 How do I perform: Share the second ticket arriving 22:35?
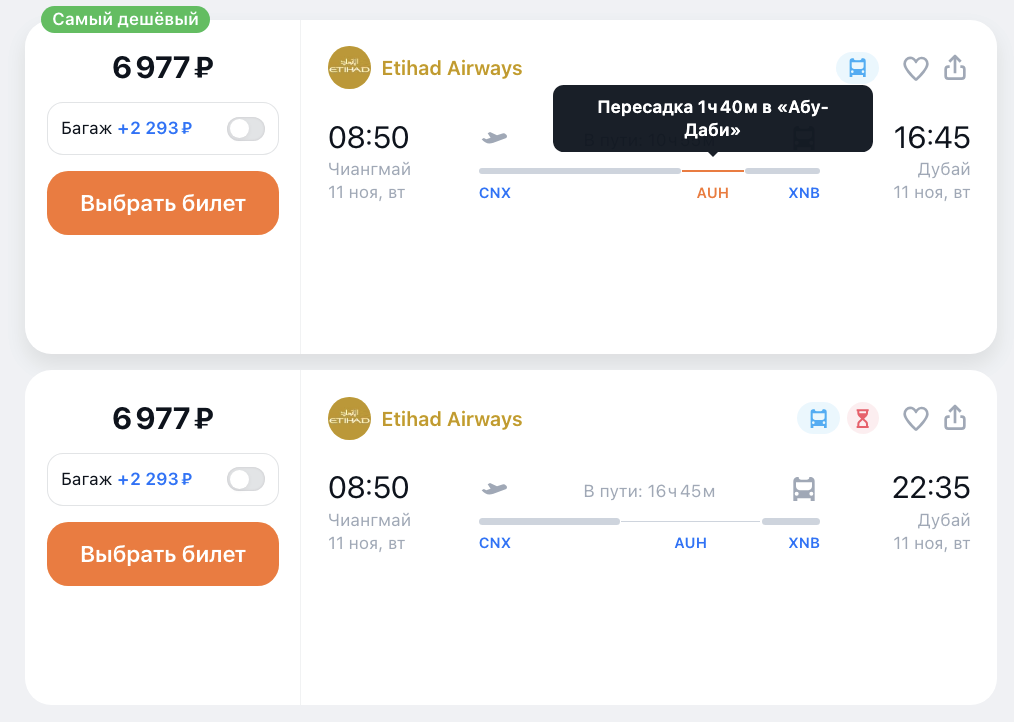point(955,418)
